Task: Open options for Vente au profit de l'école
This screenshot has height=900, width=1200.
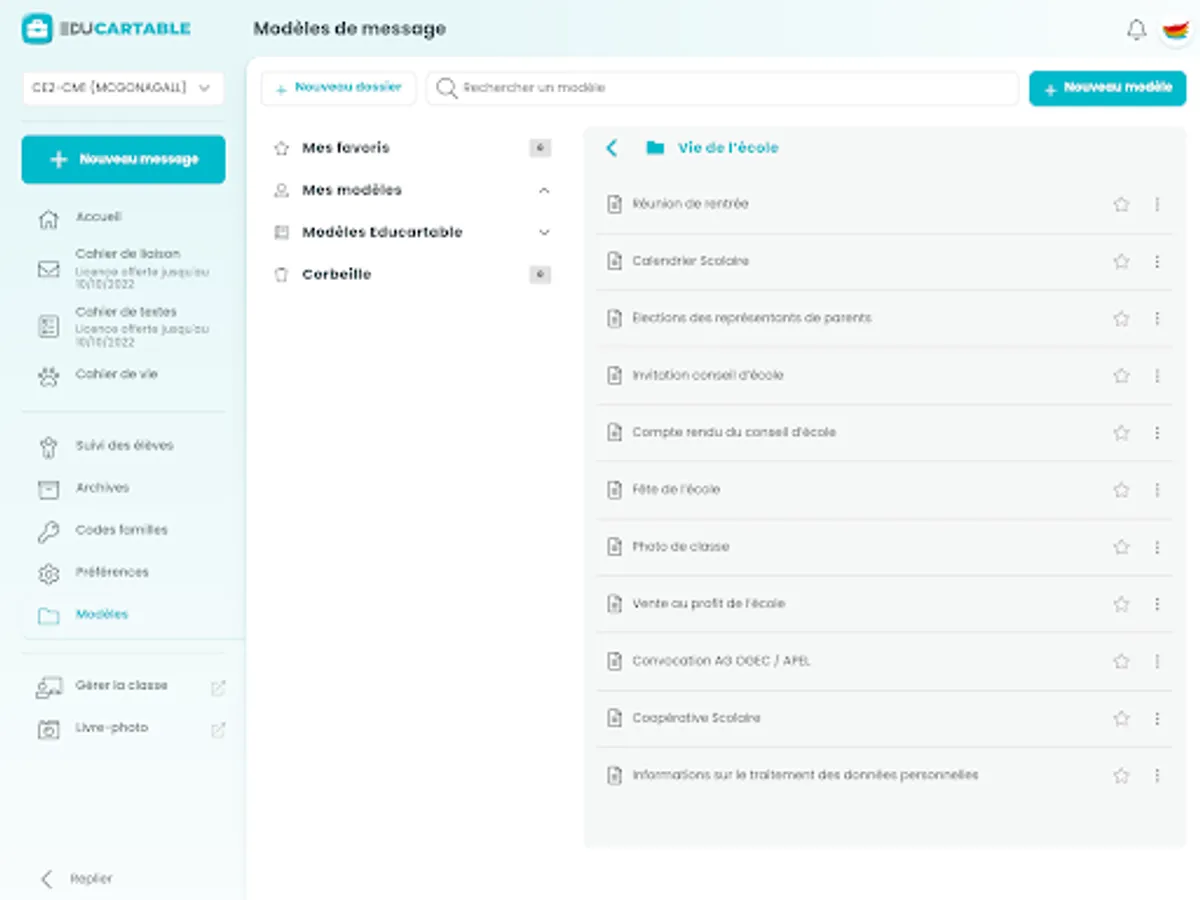Action: (1157, 604)
